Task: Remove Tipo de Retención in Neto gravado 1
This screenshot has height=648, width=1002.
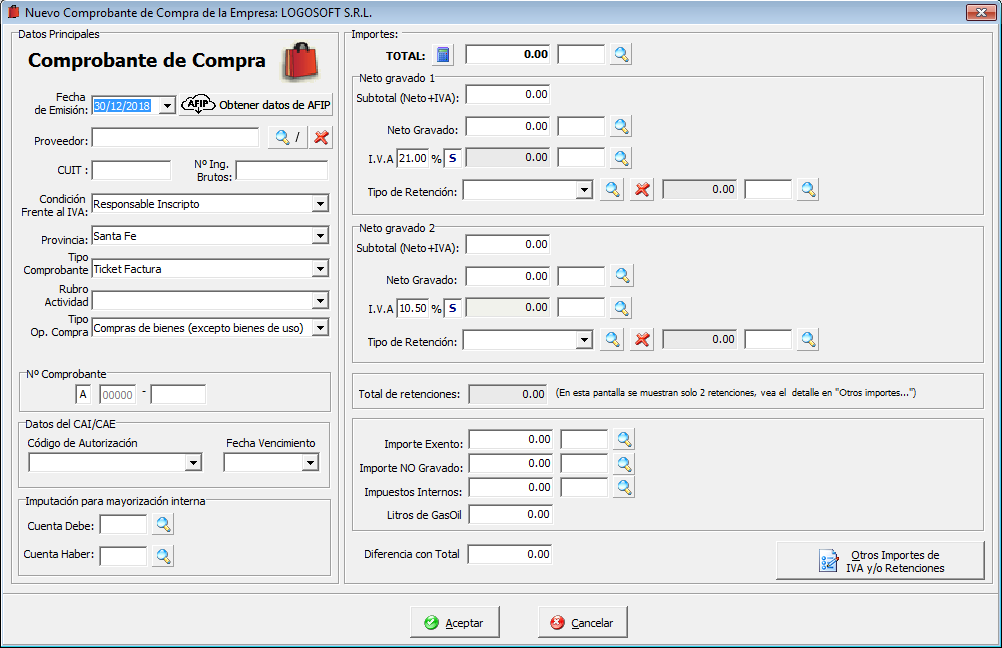Action: click(x=643, y=190)
